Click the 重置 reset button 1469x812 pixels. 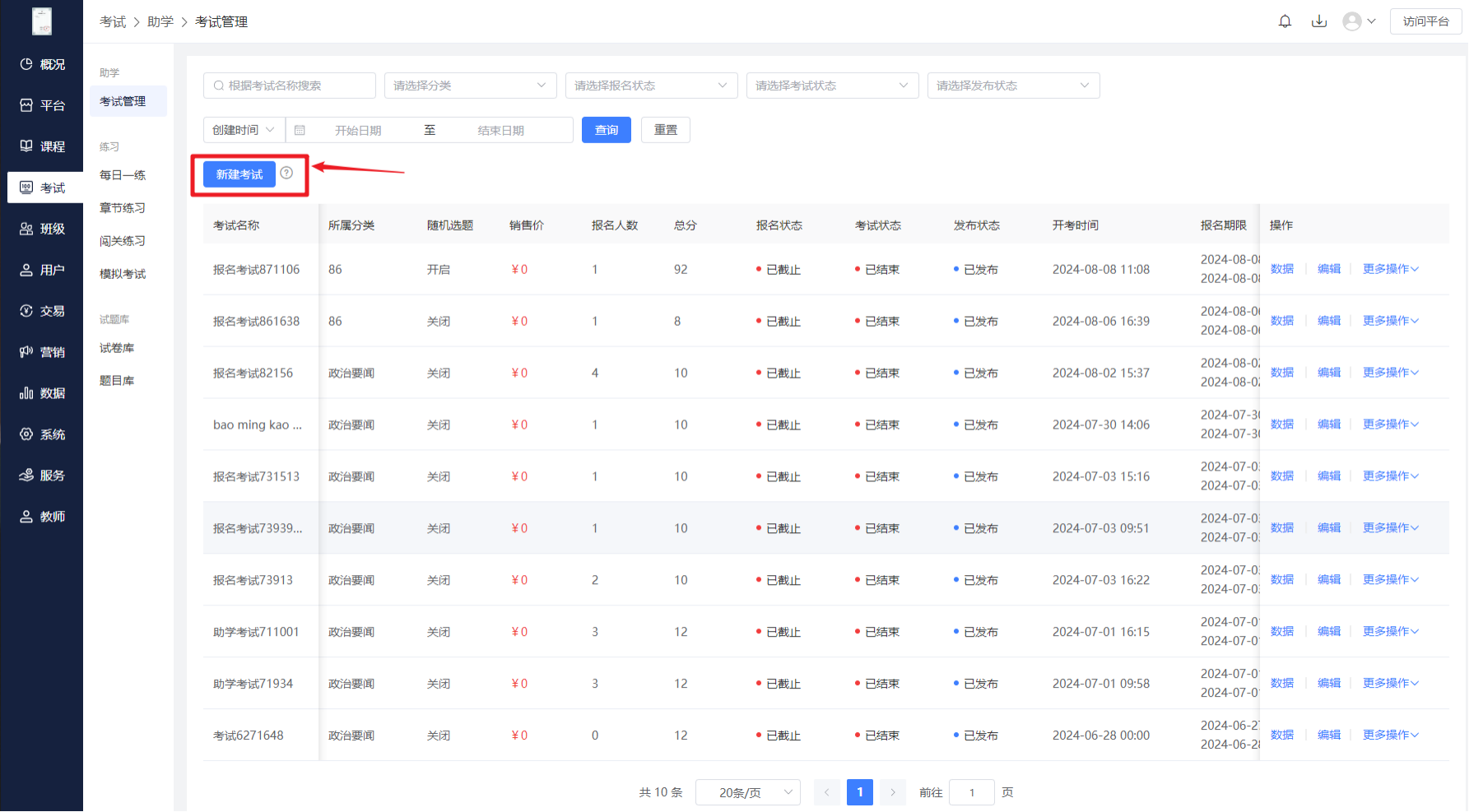point(666,130)
